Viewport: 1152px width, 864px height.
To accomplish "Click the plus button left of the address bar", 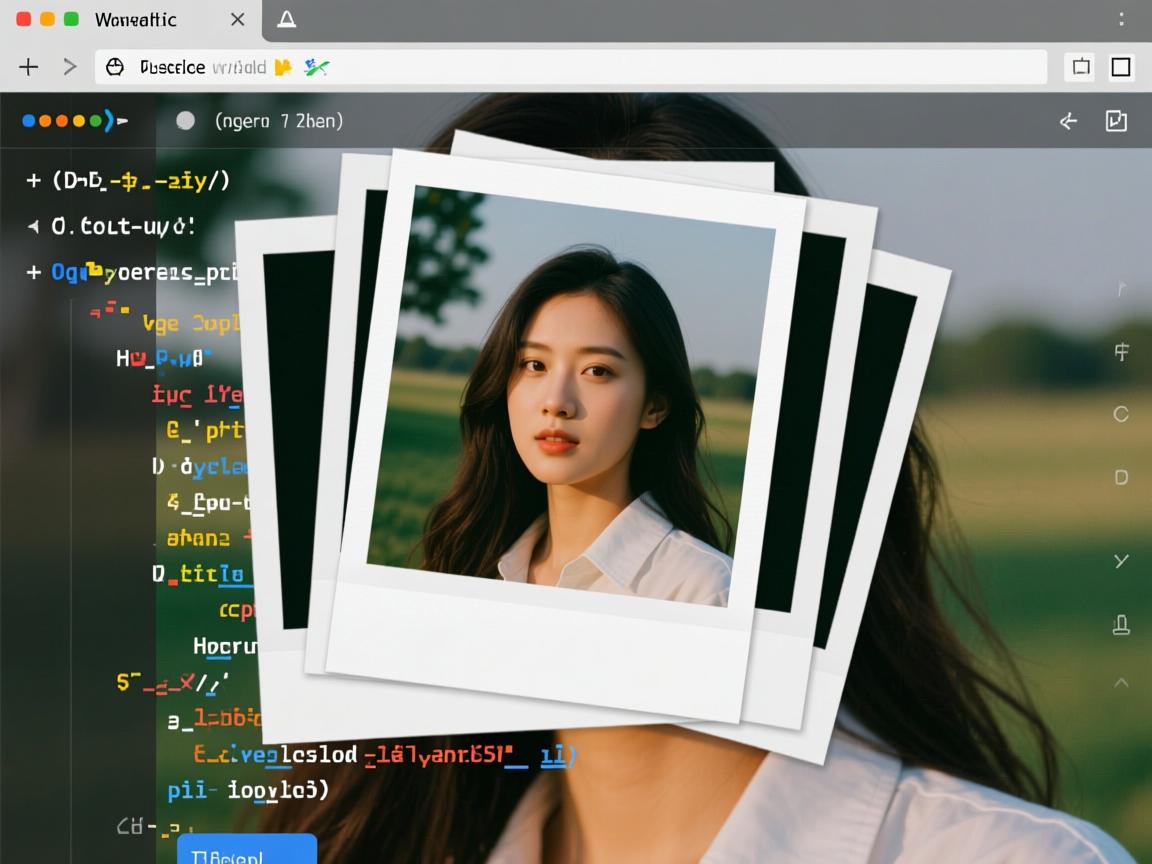I will point(29,67).
